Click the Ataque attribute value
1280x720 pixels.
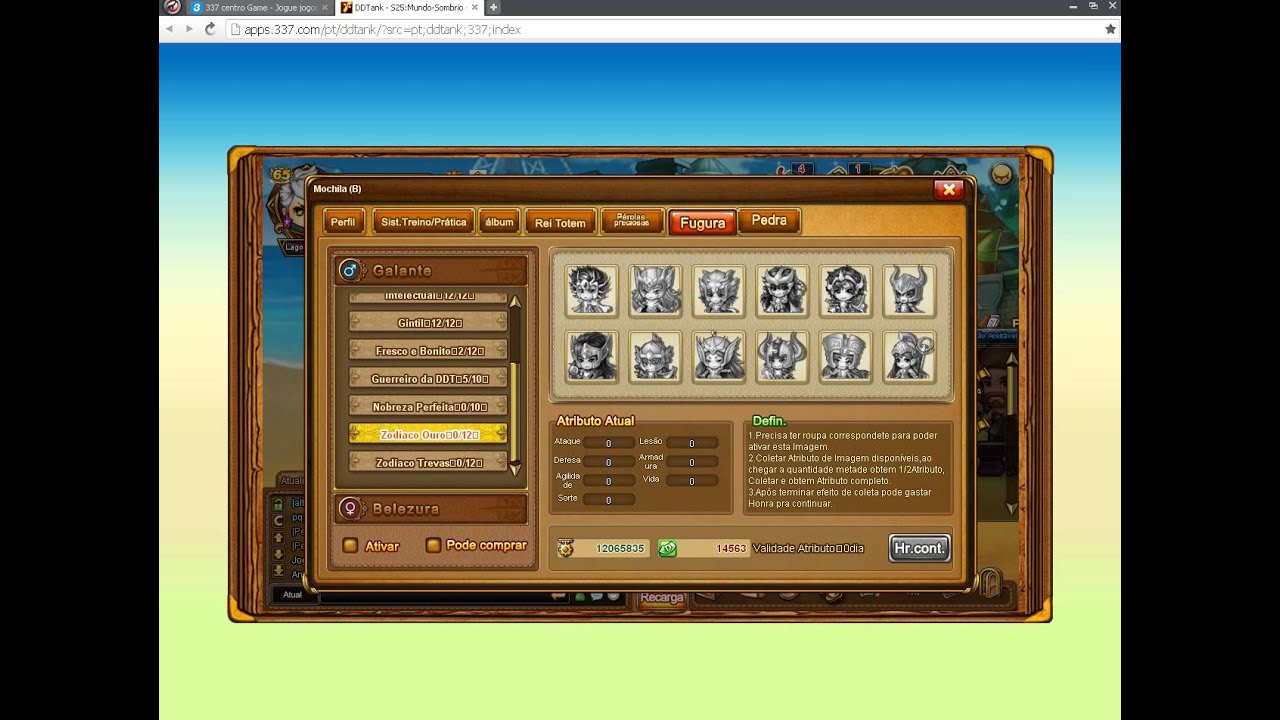point(608,443)
